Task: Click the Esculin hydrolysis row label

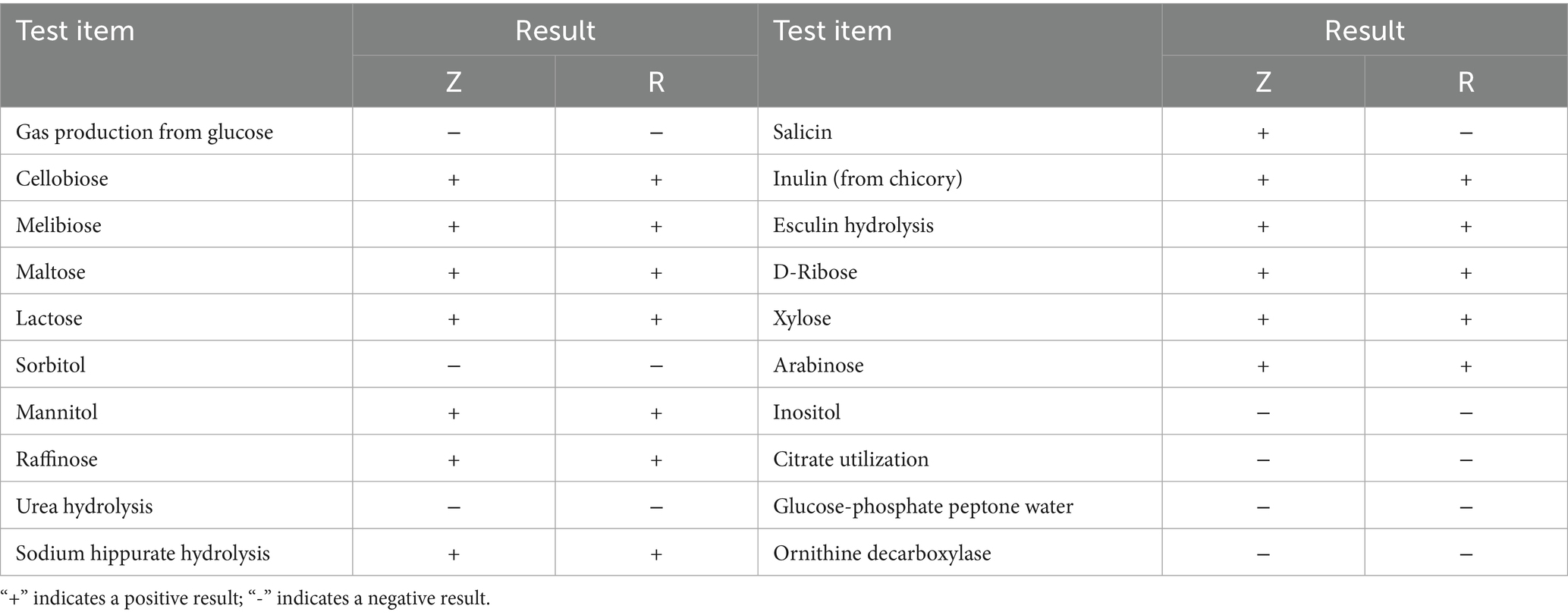Action: coord(853,225)
